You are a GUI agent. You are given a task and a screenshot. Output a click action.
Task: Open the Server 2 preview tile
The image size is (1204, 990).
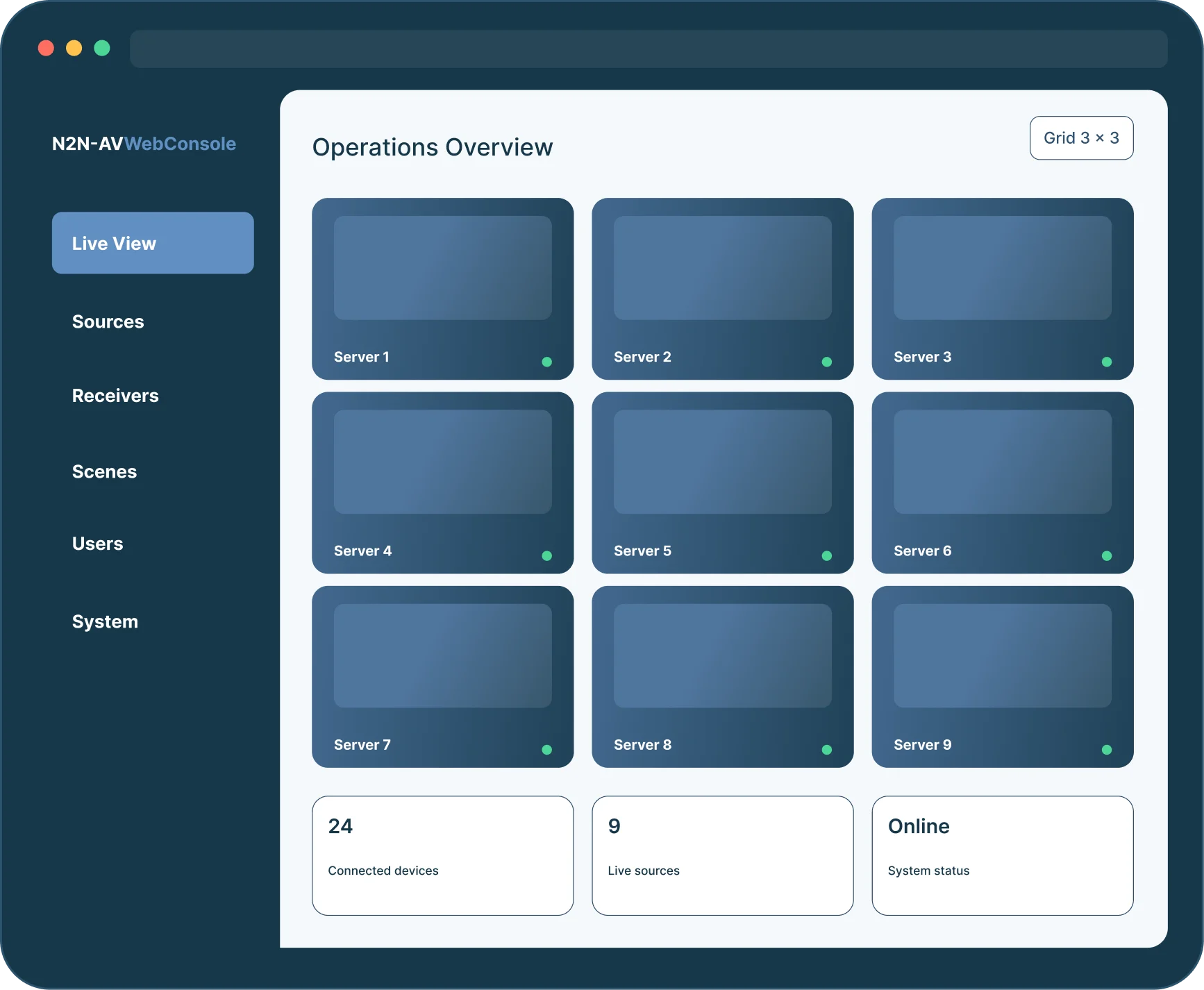pyautogui.click(x=723, y=289)
